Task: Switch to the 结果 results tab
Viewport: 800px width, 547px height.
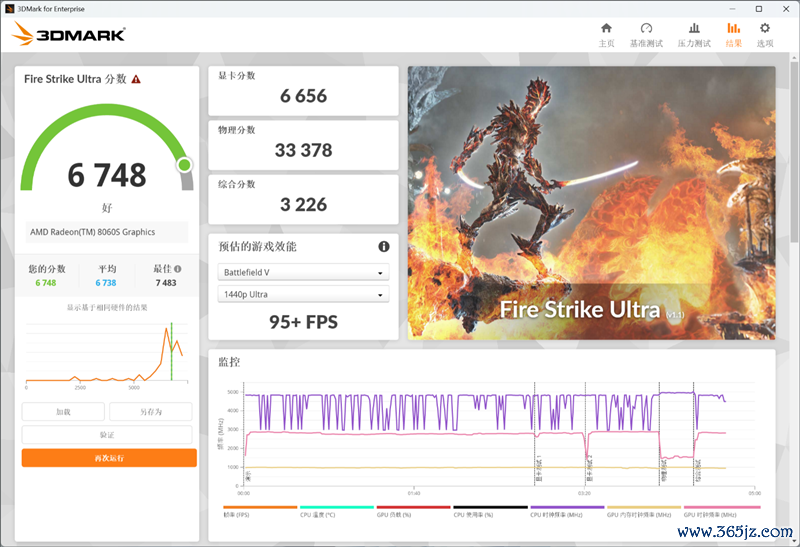Action: point(734,35)
